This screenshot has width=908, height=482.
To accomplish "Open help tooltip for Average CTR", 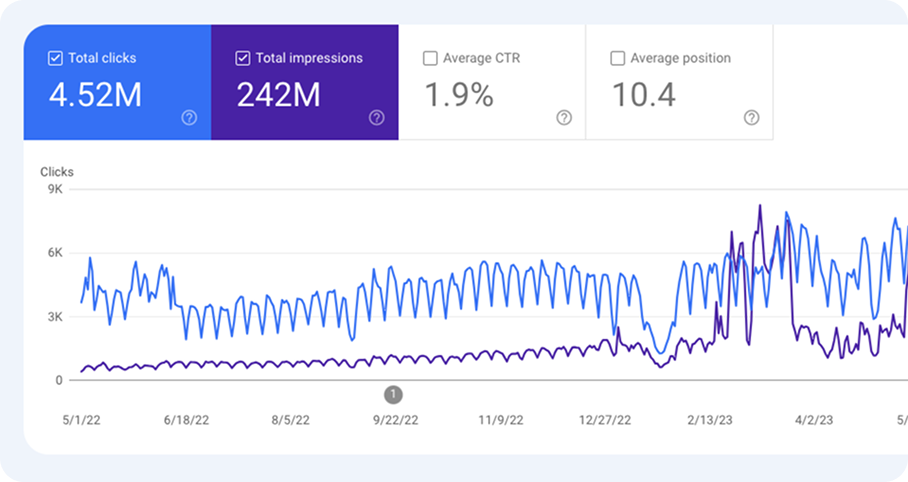I will click(564, 117).
